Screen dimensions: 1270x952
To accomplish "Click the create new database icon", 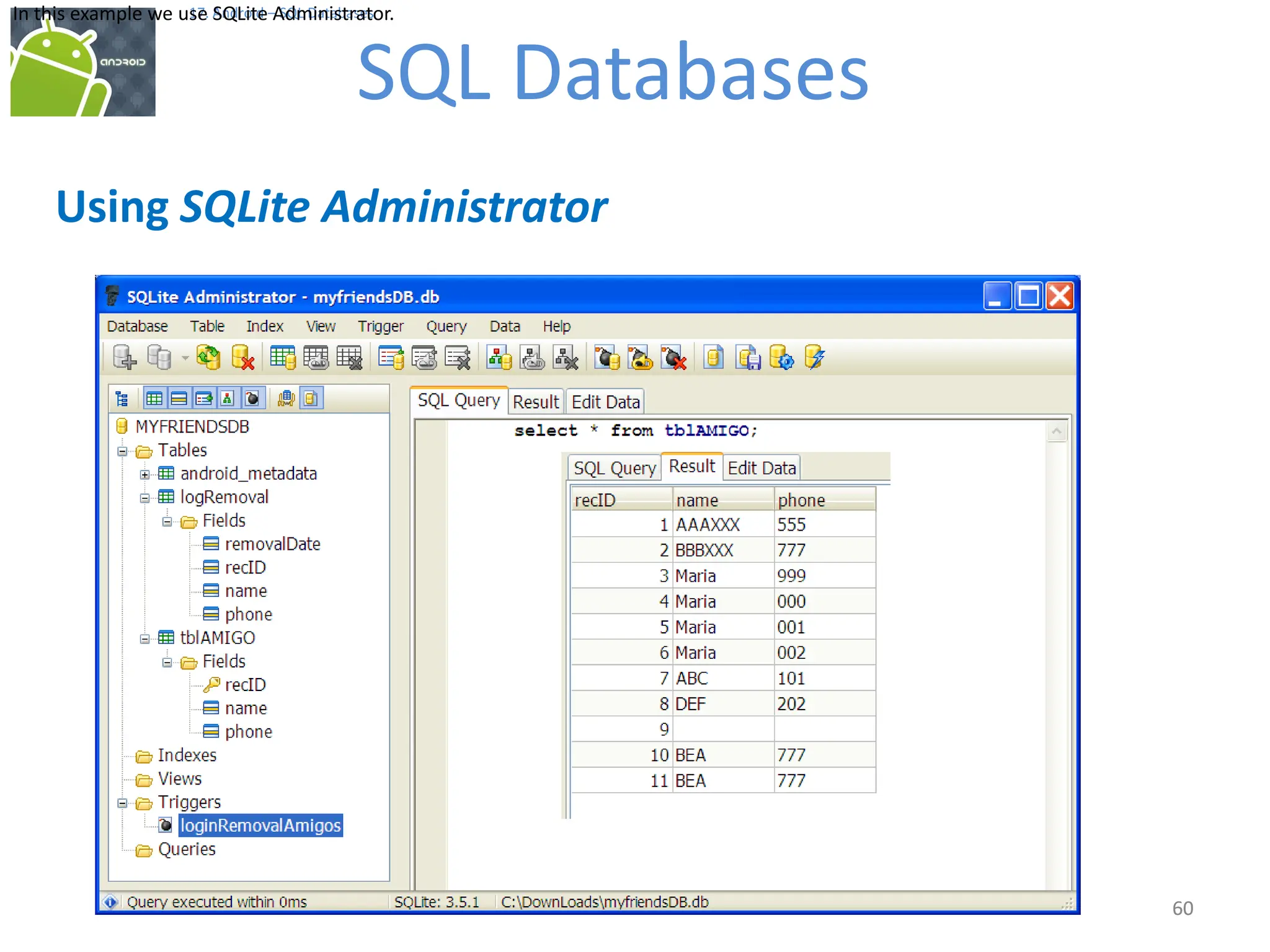I will (x=125, y=358).
